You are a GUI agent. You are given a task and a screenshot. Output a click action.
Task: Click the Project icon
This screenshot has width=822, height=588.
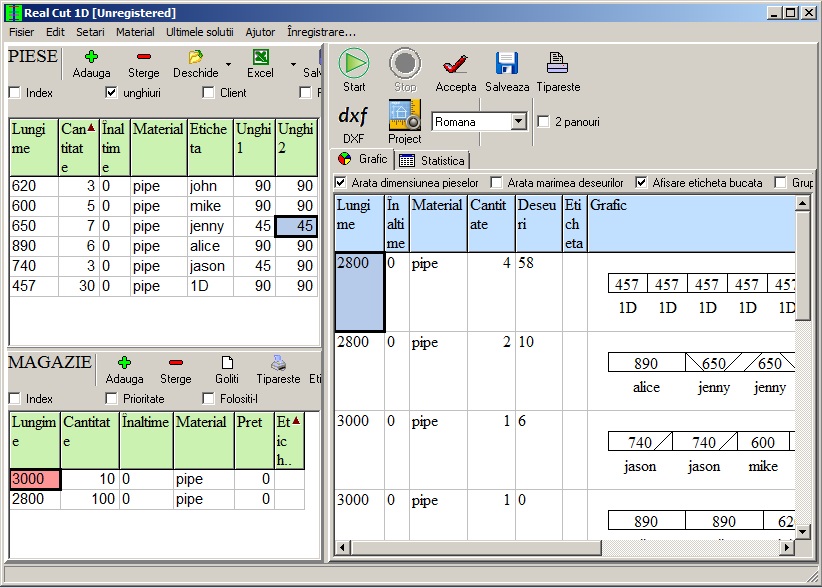coord(405,116)
